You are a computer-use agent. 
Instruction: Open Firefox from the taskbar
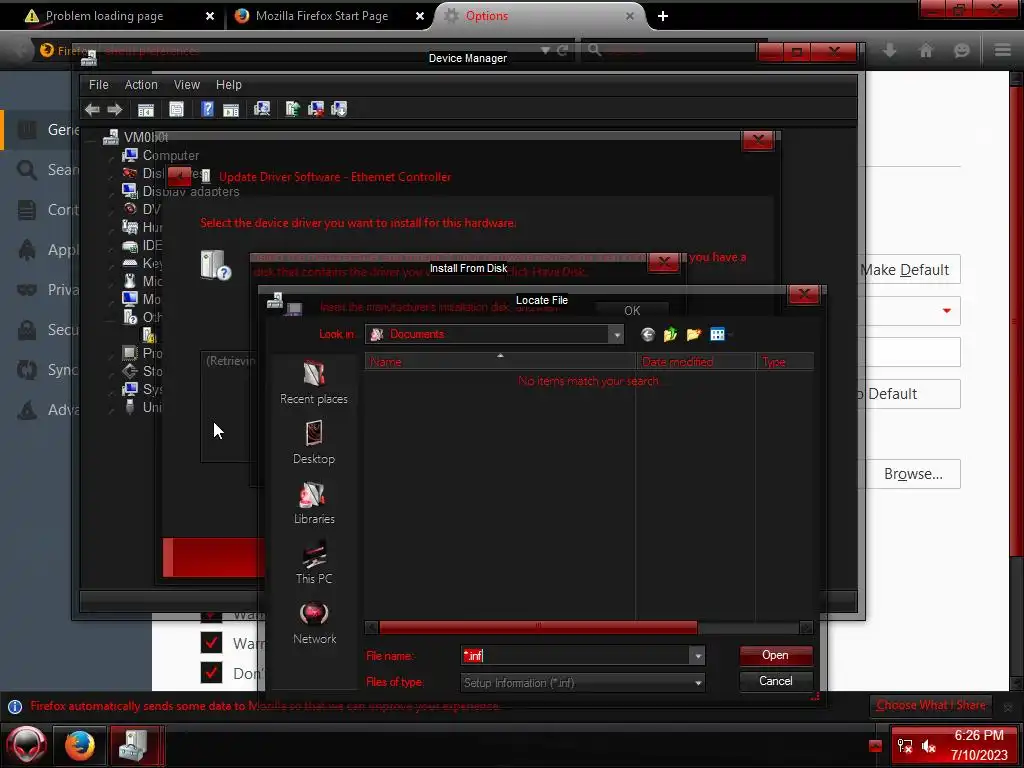tap(79, 745)
